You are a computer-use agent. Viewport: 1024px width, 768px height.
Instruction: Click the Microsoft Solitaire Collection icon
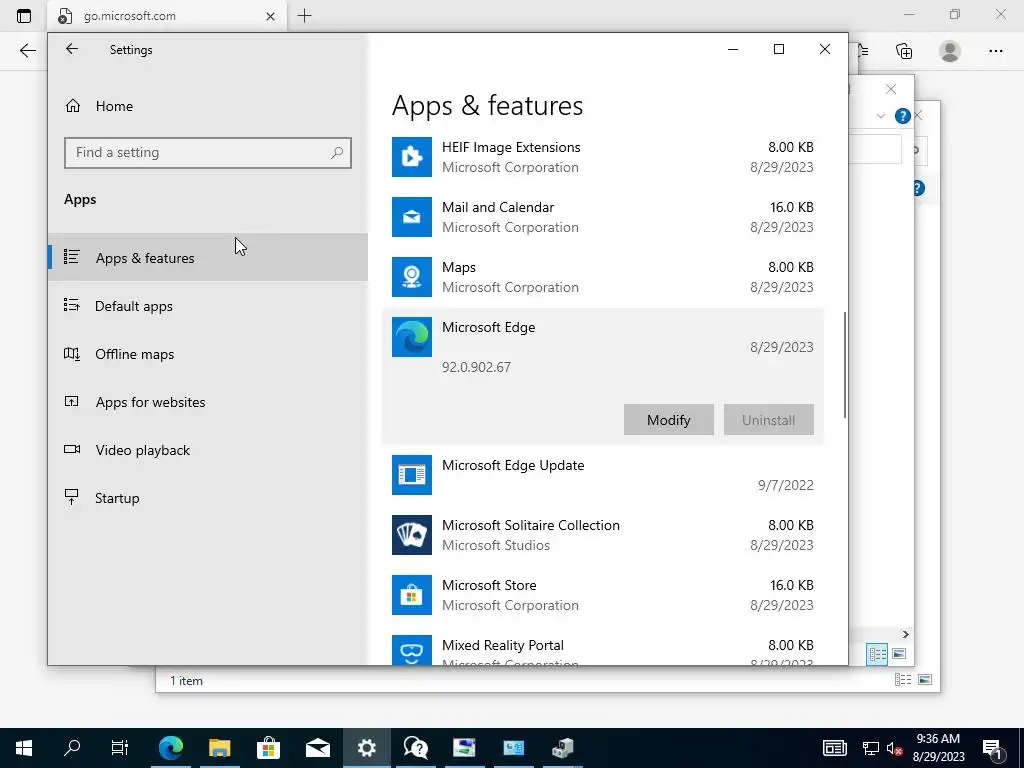411,535
